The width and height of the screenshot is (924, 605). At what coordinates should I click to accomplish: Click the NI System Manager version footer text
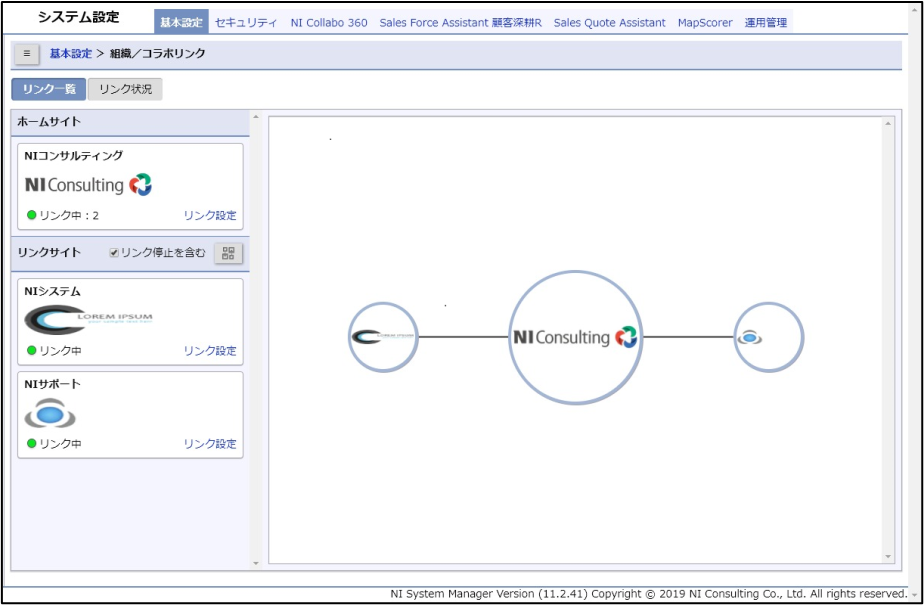coord(649,593)
